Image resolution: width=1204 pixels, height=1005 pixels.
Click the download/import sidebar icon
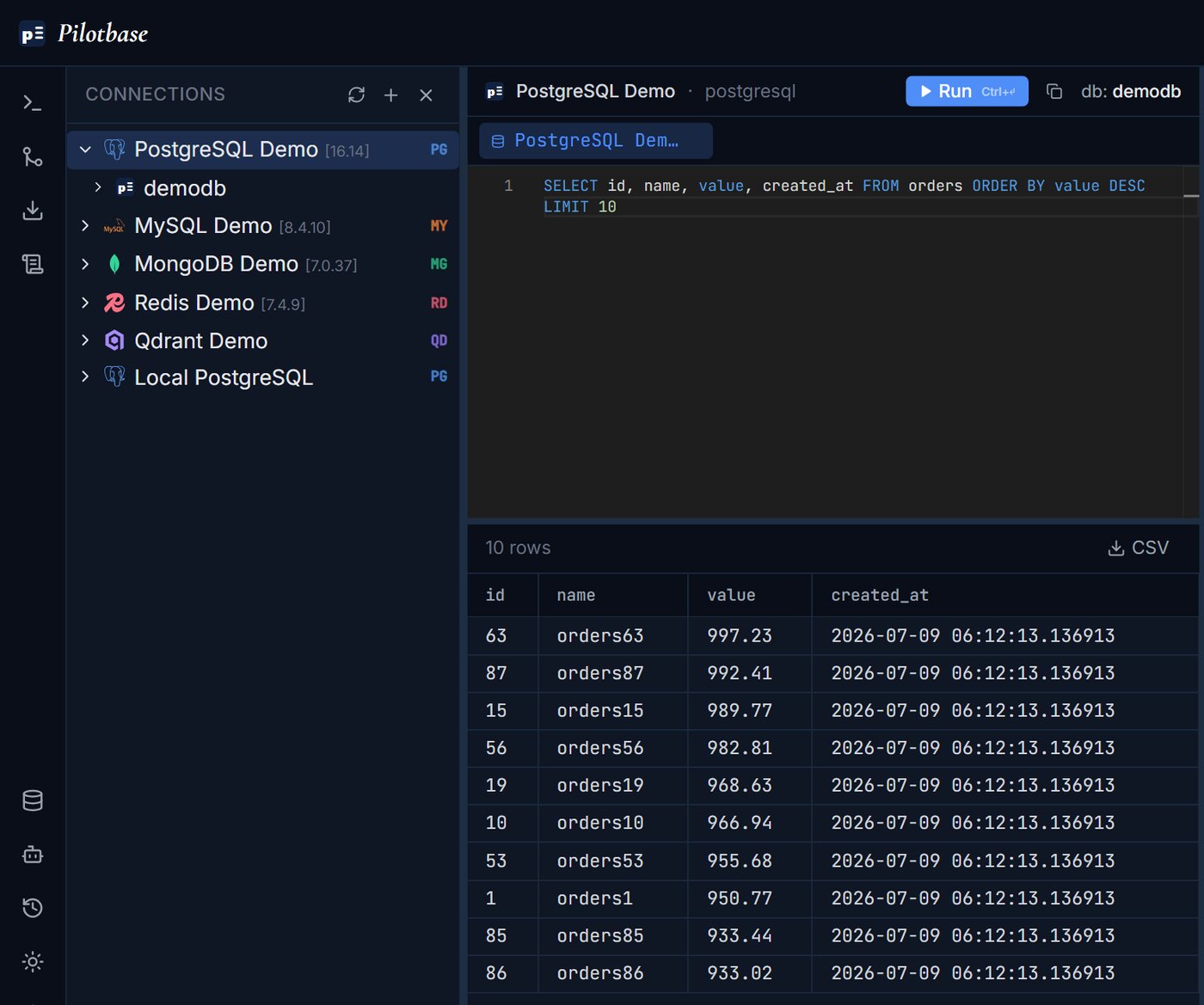pos(33,210)
